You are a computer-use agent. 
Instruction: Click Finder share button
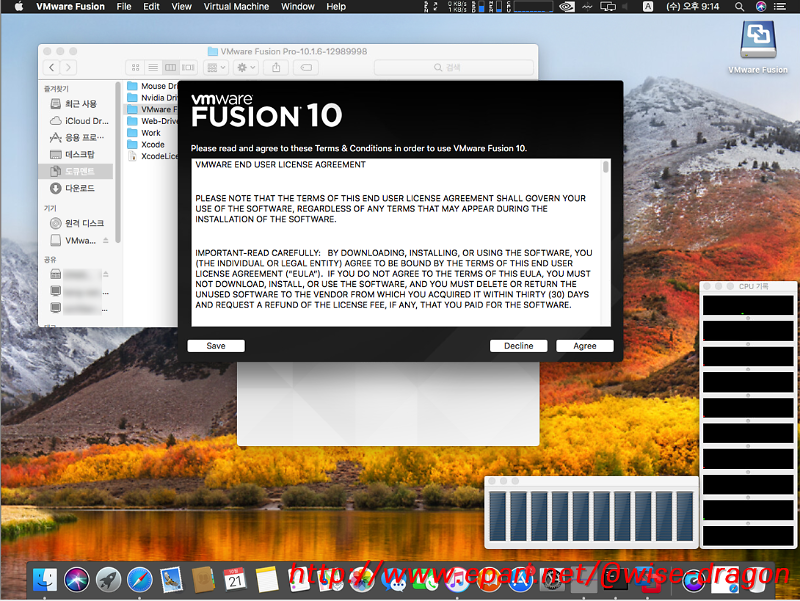[x=276, y=67]
